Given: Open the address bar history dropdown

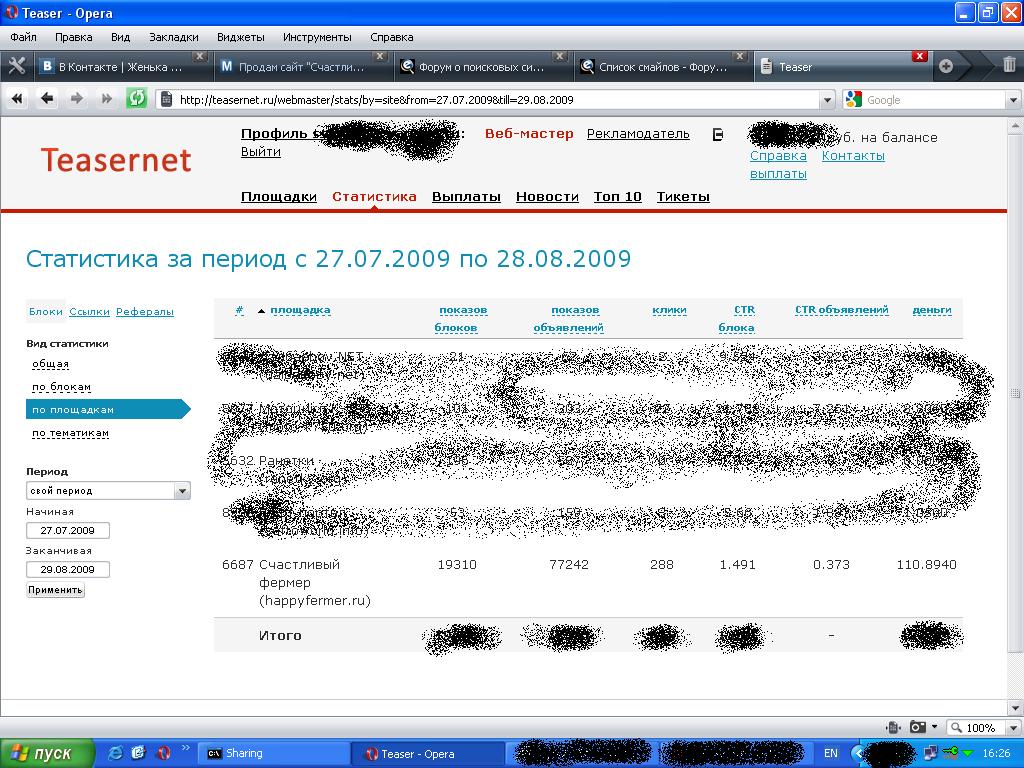Looking at the screenshot, I should (827, 100).
